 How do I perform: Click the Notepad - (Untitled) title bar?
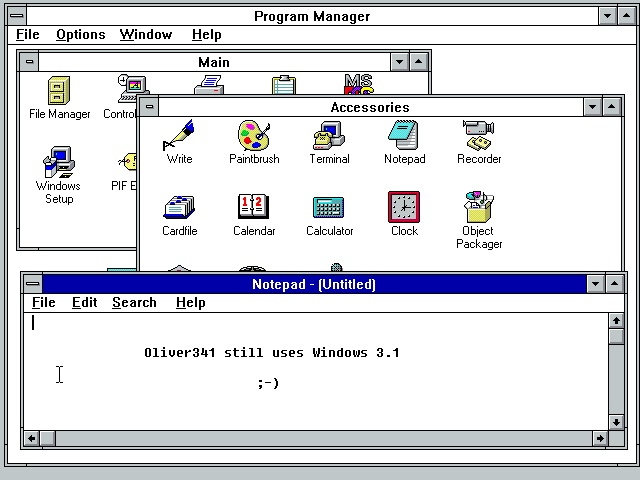click(314, 284)
